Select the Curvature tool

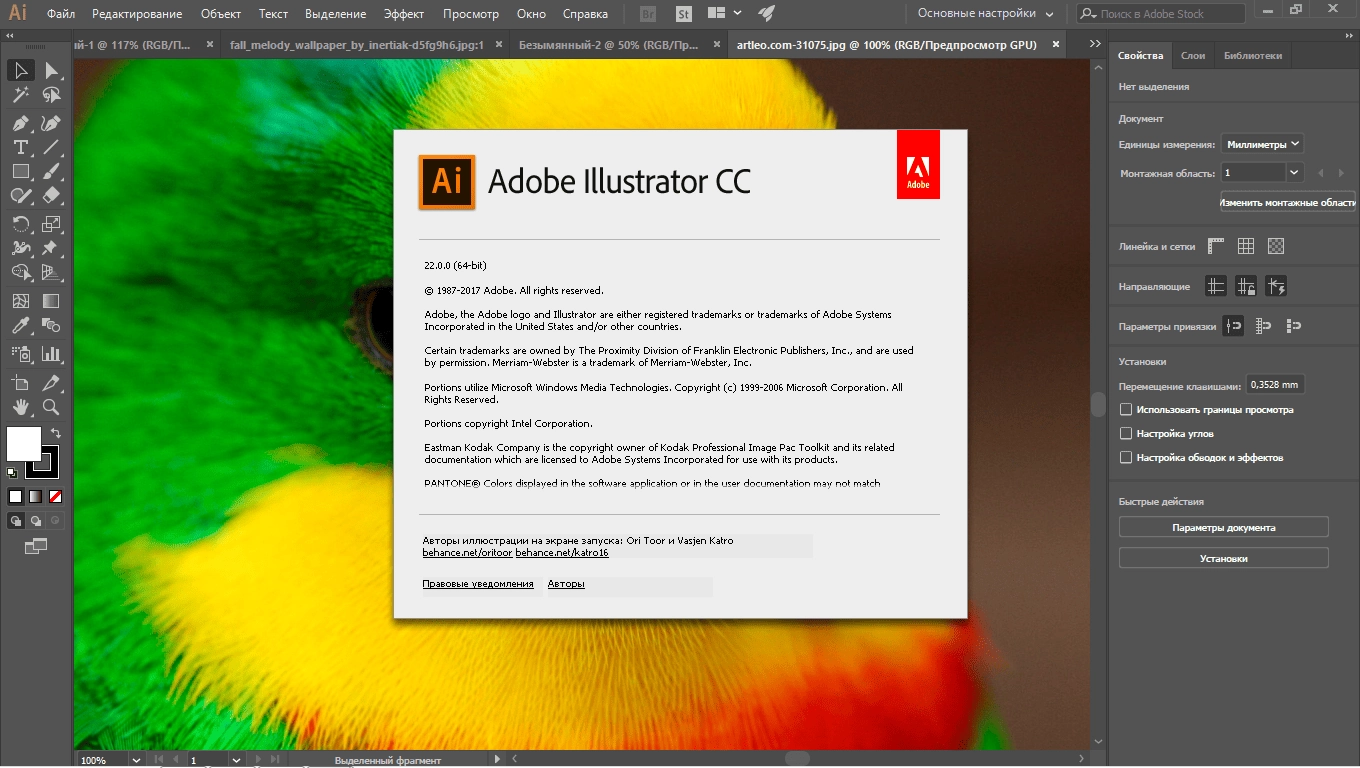tap(51, 123)
